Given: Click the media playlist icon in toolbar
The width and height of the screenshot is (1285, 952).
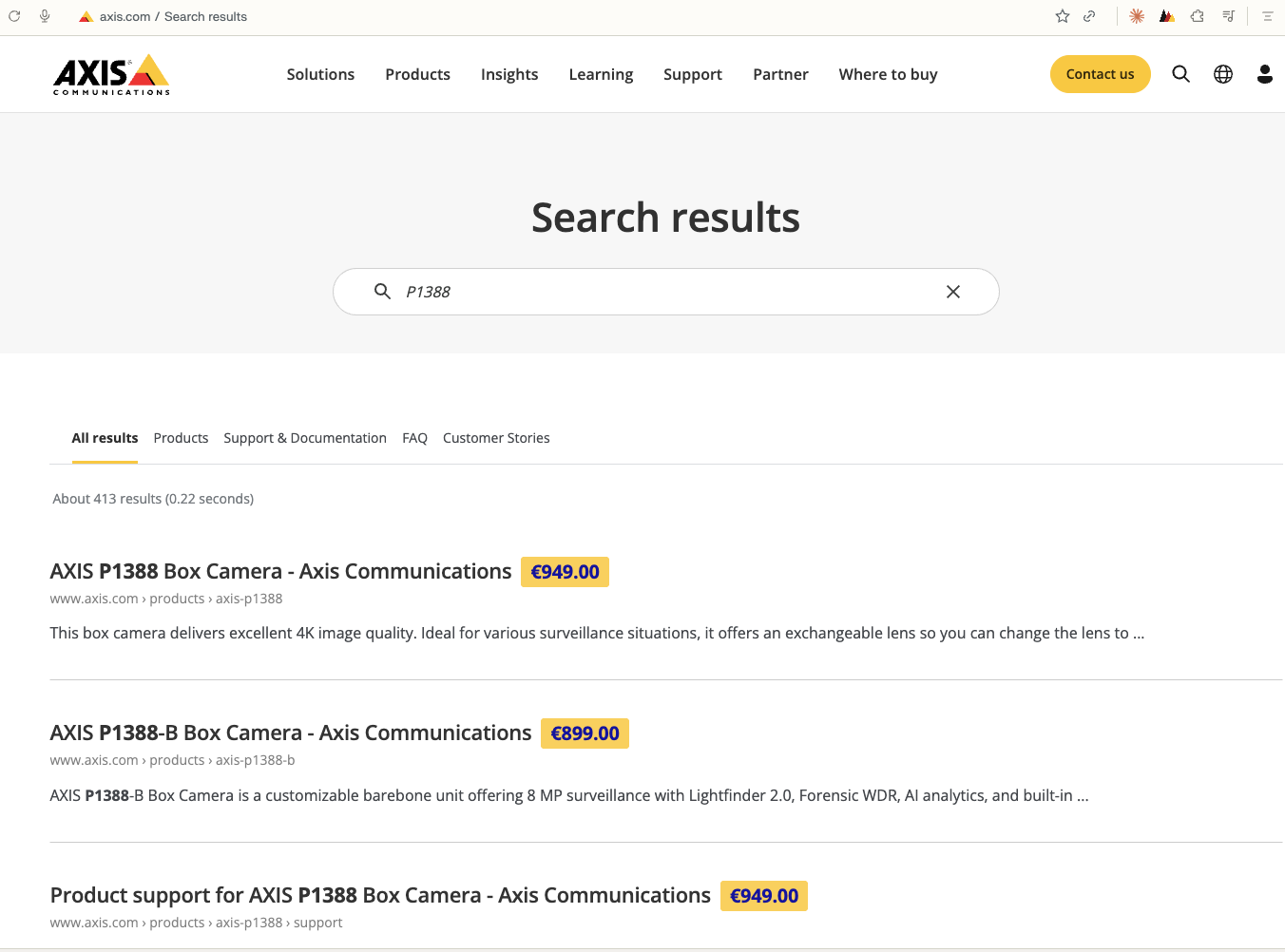Looking at the screenshot, I should [x=1228, y=16].
